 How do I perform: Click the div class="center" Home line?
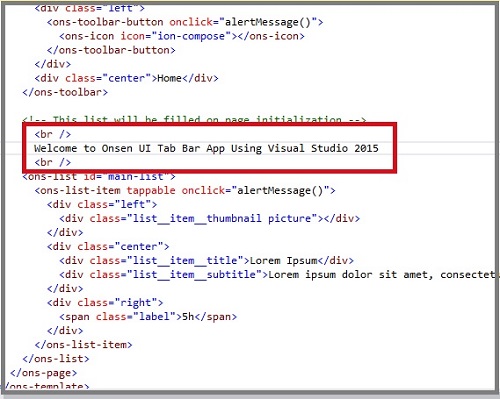[126, 78]
